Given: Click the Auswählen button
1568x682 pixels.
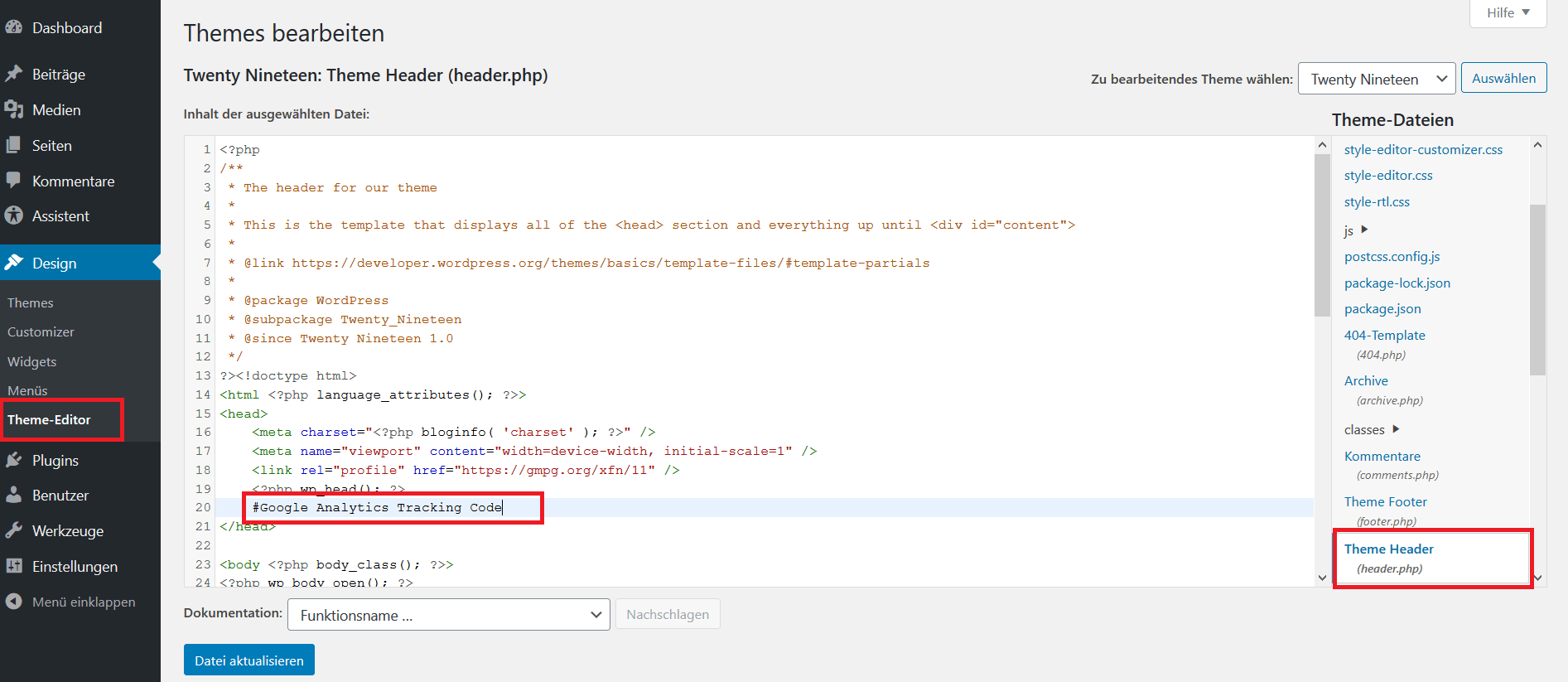Looking at the screenshot, I should pos(1503,78).
